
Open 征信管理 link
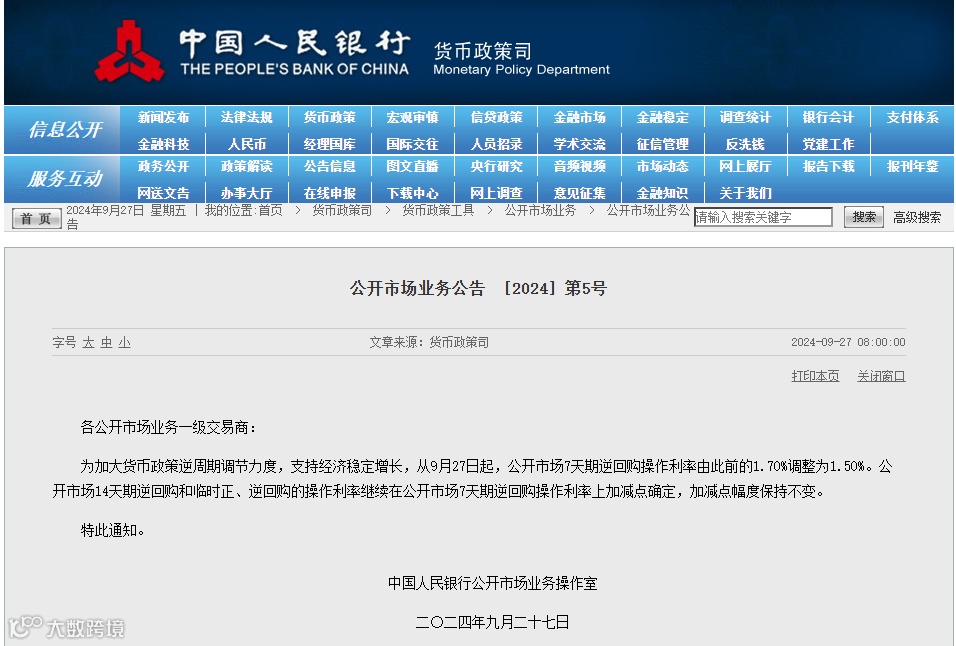662,144
